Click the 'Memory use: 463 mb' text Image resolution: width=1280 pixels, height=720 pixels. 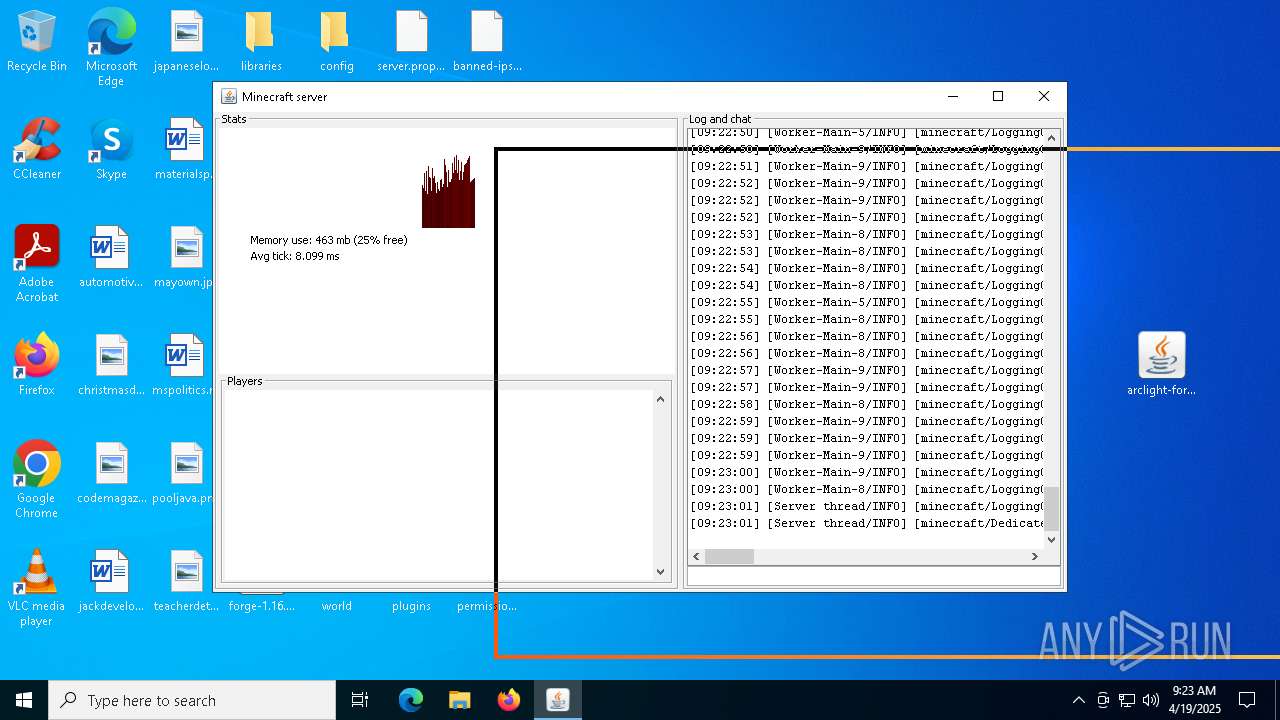[x=328, y=240]
